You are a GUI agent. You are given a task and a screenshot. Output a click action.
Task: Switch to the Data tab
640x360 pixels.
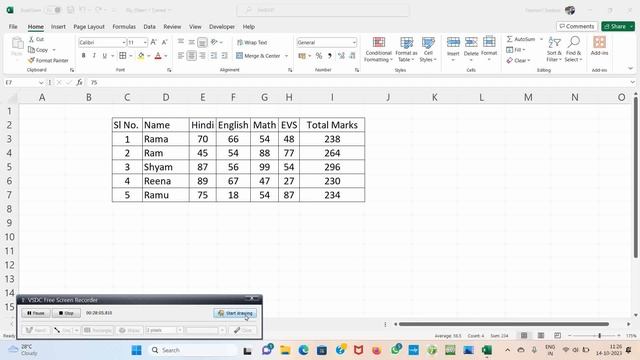149,27
